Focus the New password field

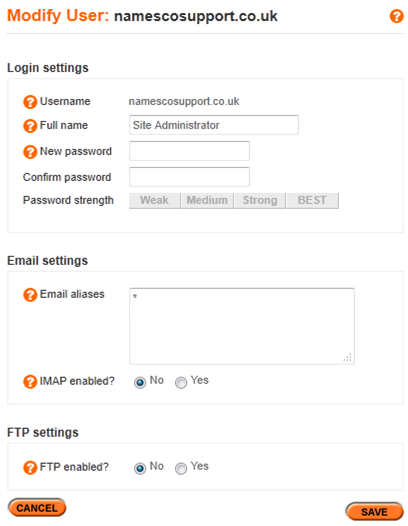pyautogui.click(x=189, y=151)
